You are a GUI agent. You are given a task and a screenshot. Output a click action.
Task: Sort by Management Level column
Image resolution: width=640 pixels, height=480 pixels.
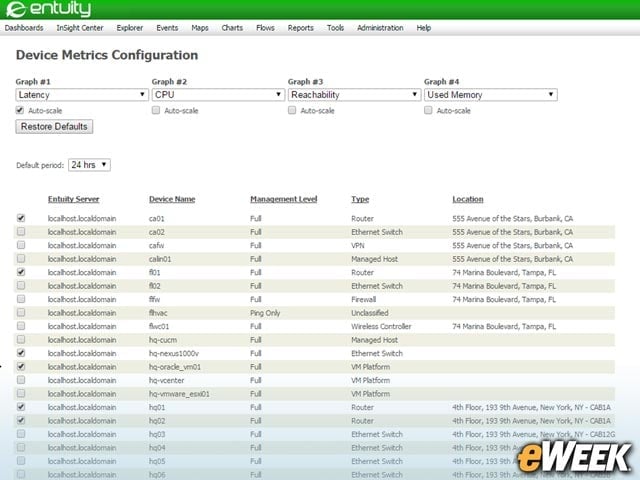[x=284, y=199]
